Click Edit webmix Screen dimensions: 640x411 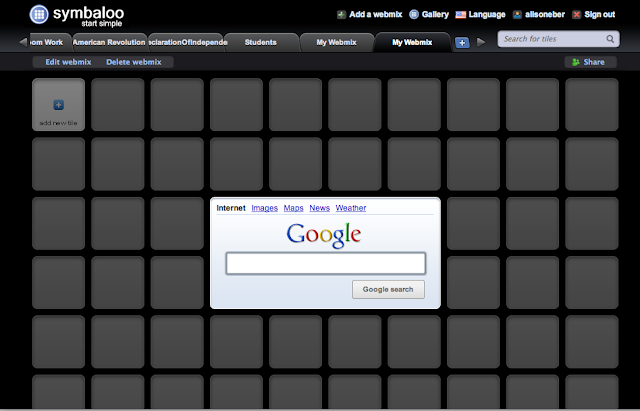(x=68, y=62)
